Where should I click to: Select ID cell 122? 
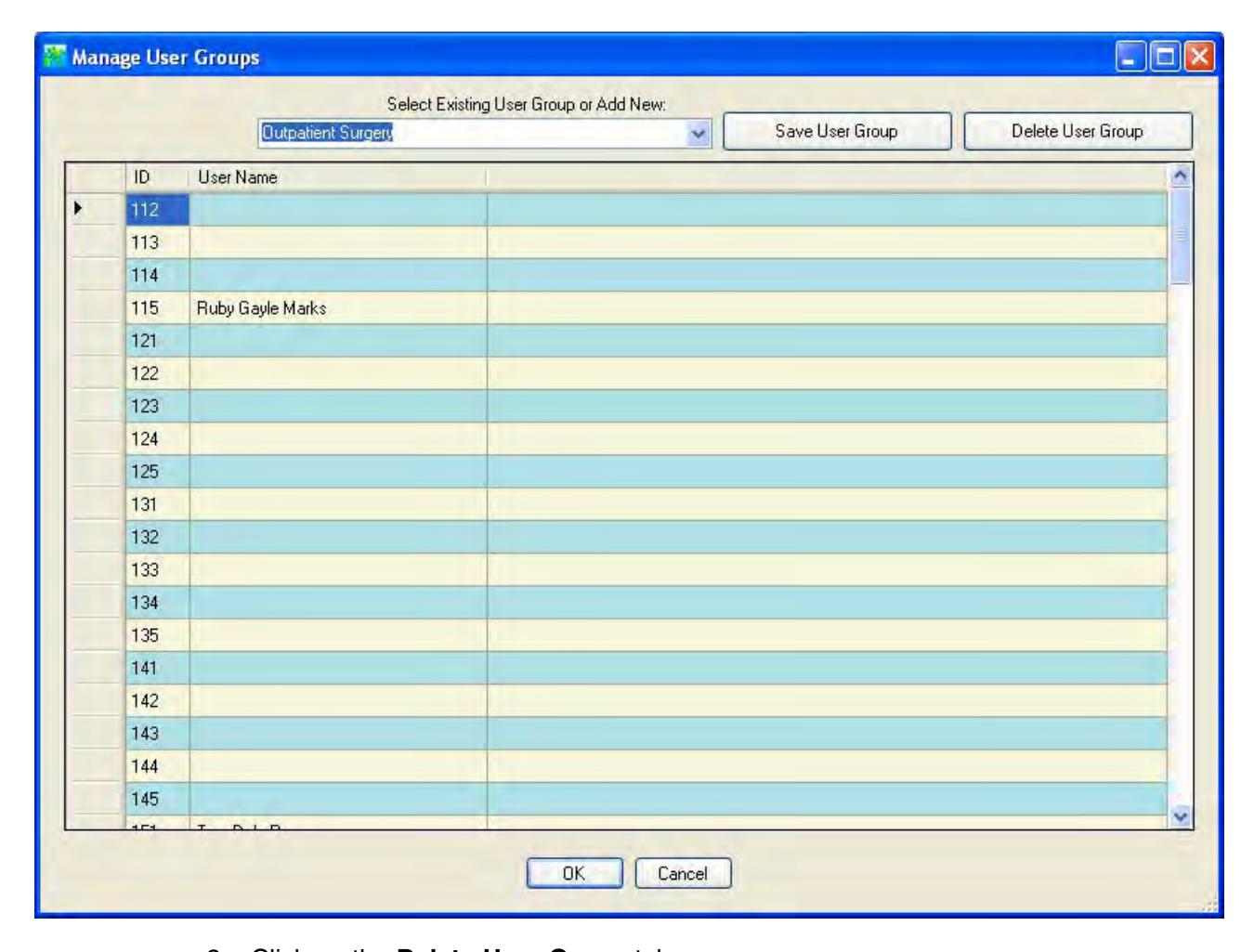pos(157,373)
